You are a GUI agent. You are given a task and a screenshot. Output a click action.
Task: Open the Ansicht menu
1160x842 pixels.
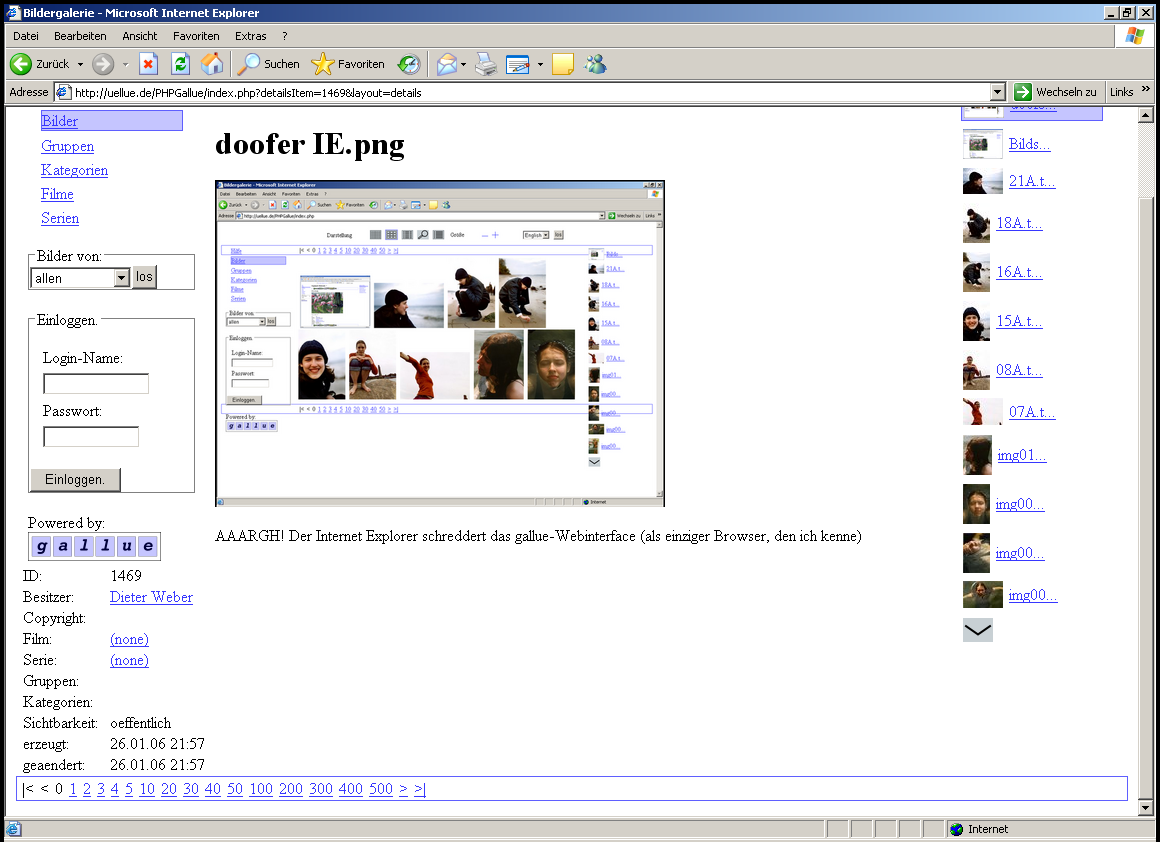[140, 36]
